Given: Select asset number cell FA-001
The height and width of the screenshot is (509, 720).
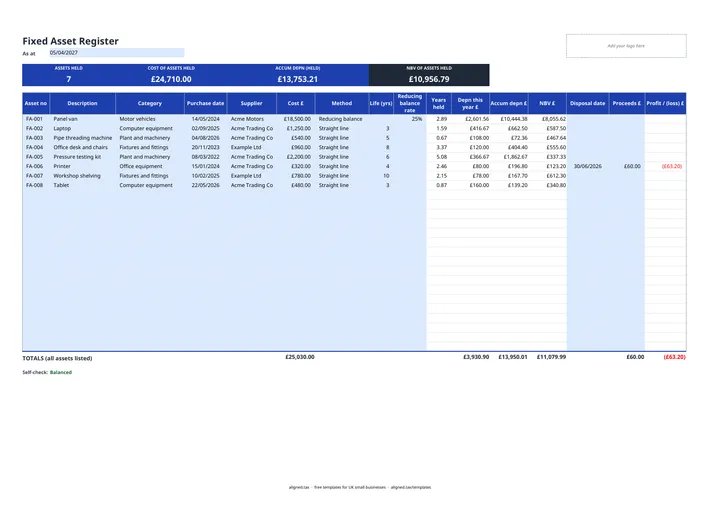Looking at the screenshot, I should click(36, 119).
